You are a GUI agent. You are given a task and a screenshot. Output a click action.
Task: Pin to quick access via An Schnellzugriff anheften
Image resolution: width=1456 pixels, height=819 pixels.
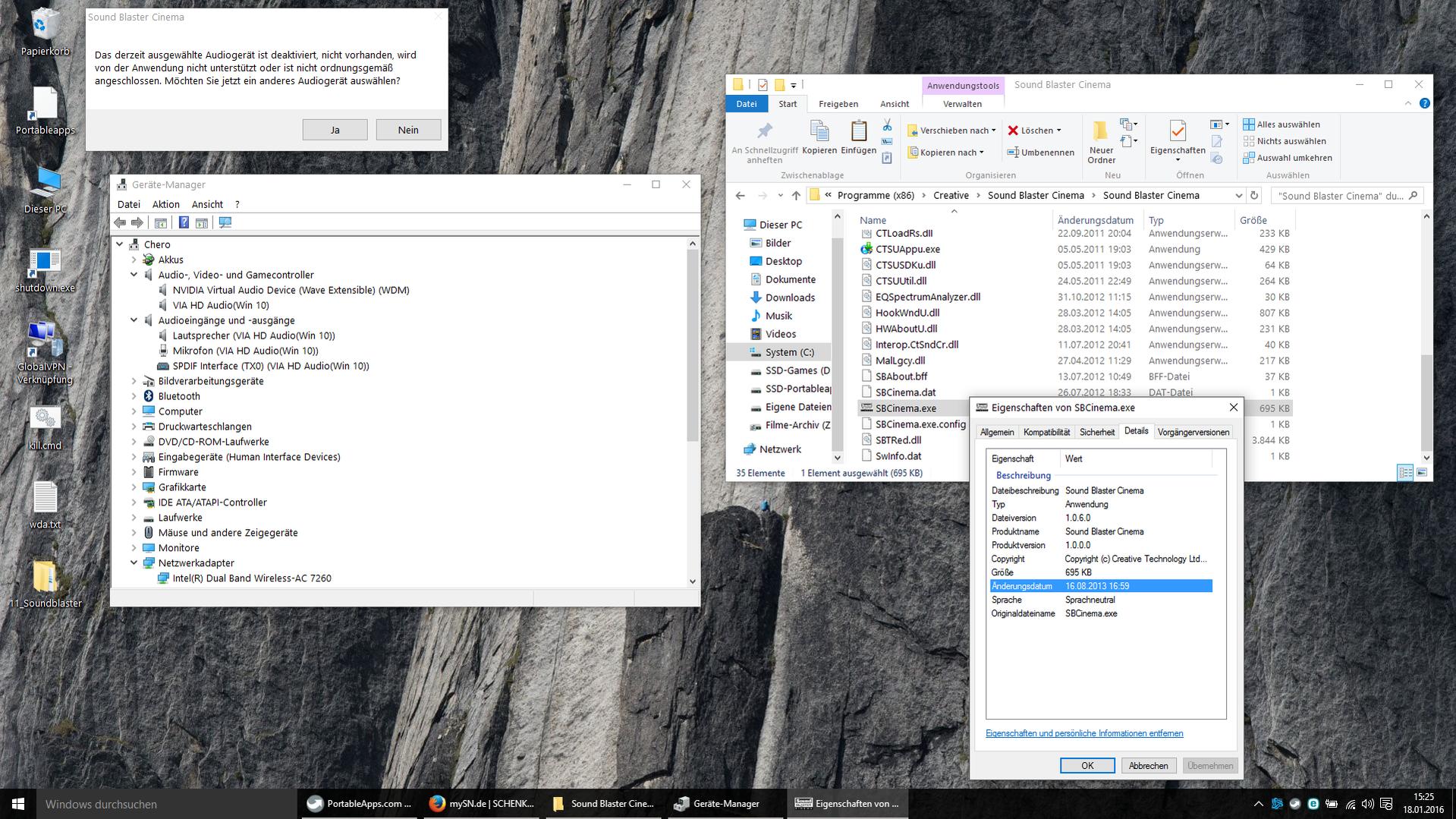765,142
